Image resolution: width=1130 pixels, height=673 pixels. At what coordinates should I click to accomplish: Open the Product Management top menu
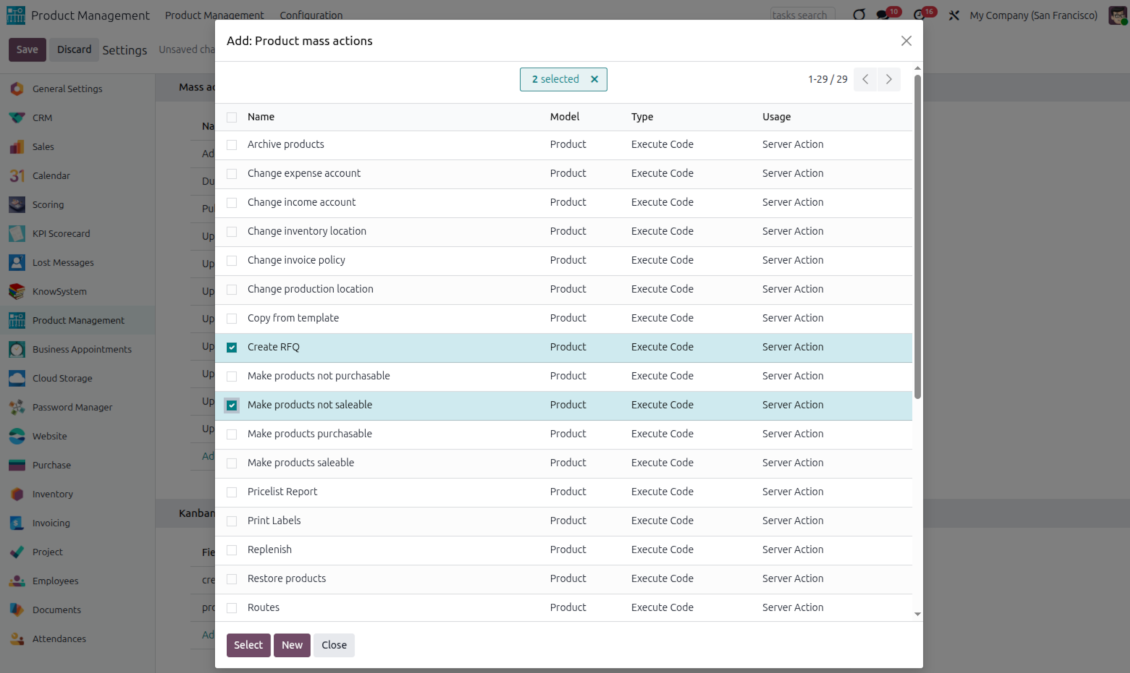point(214,16)
